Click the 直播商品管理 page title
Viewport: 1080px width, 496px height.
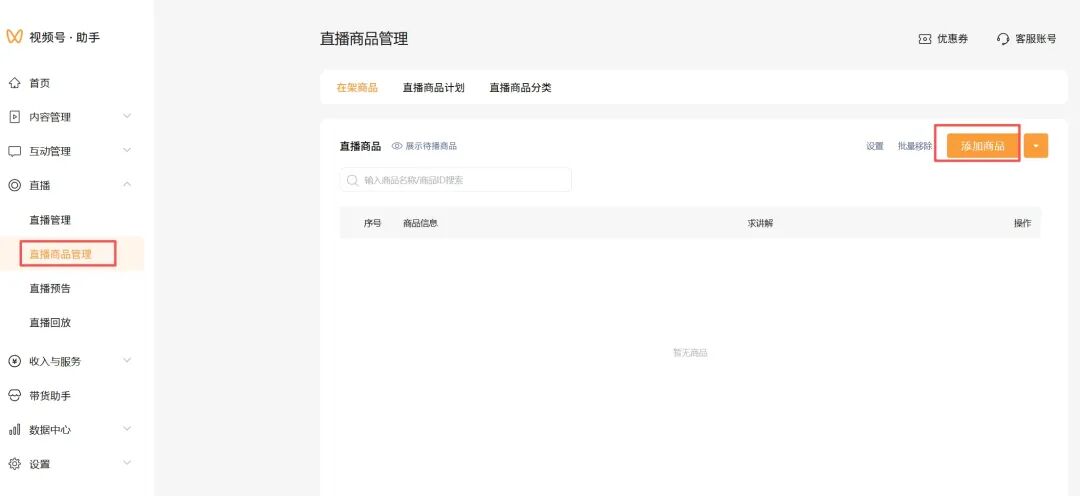click(364, 39)
